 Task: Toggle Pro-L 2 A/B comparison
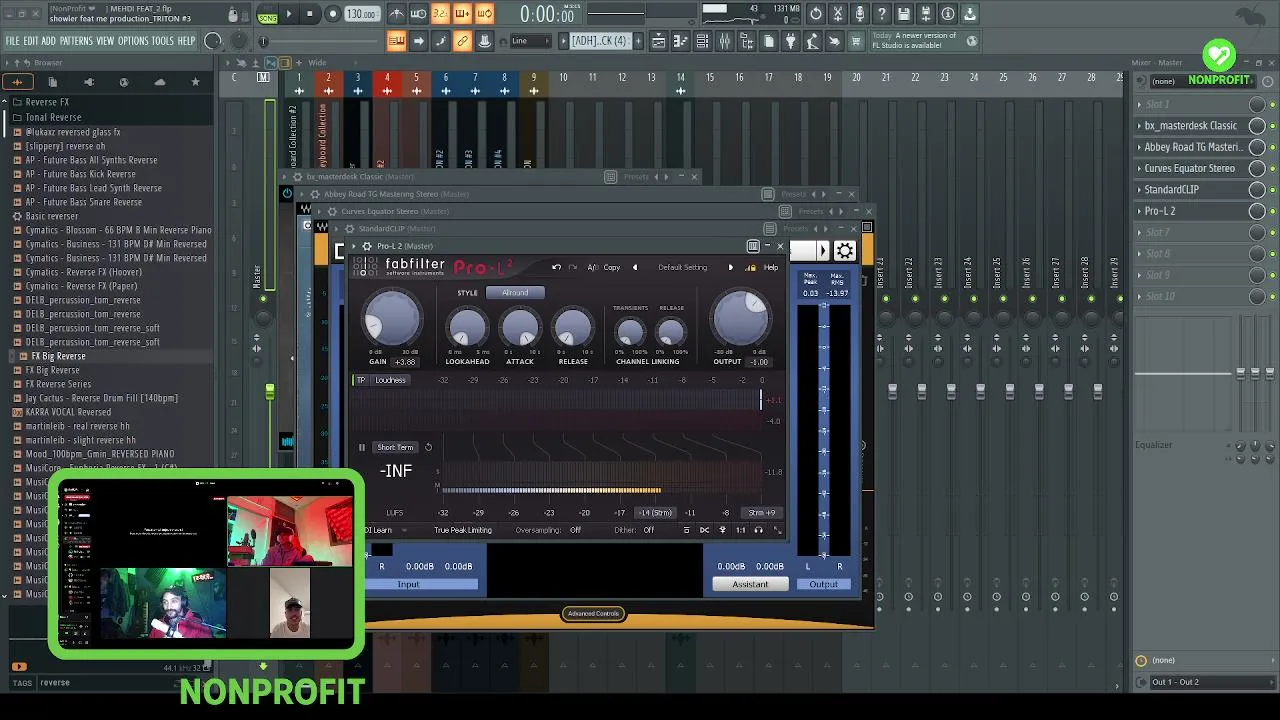coord(593,267)
